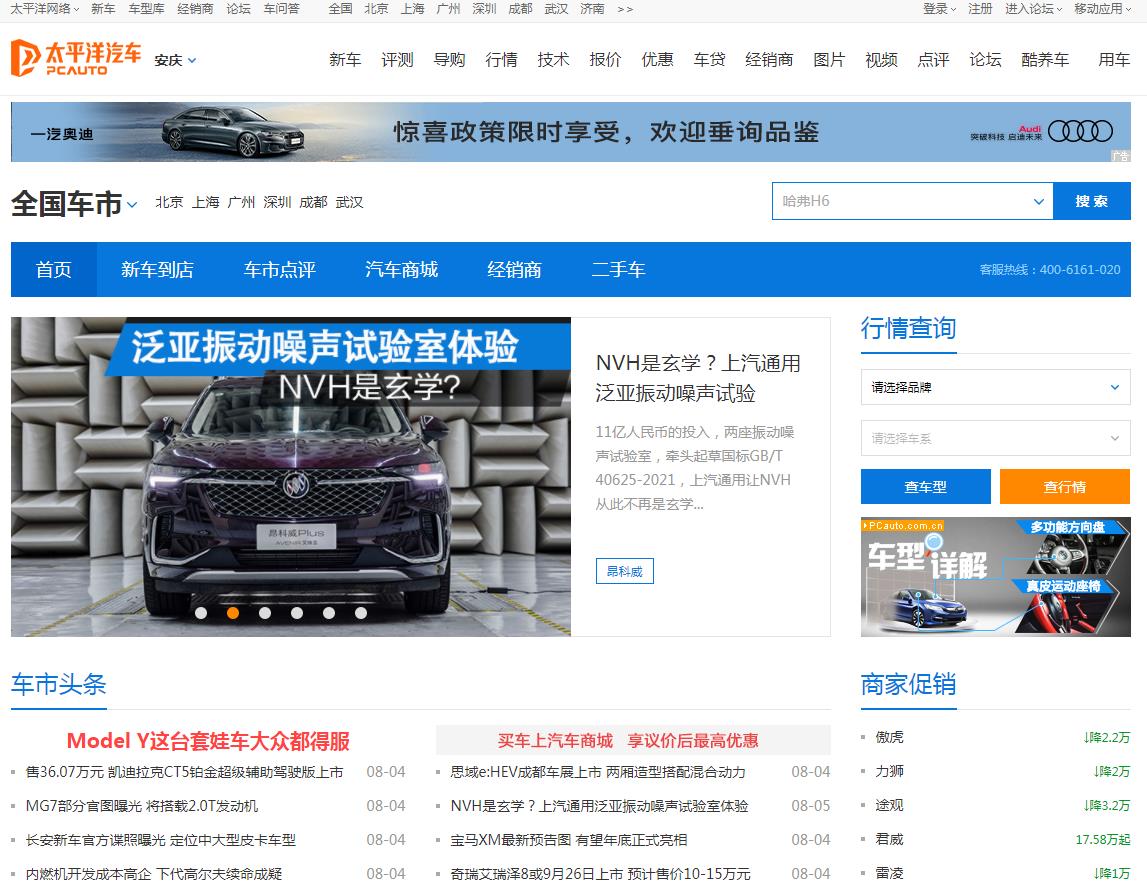Open the search box suggestion chevron
The width and height of the screenshot is (1147, 893).
click(1038, 201)
